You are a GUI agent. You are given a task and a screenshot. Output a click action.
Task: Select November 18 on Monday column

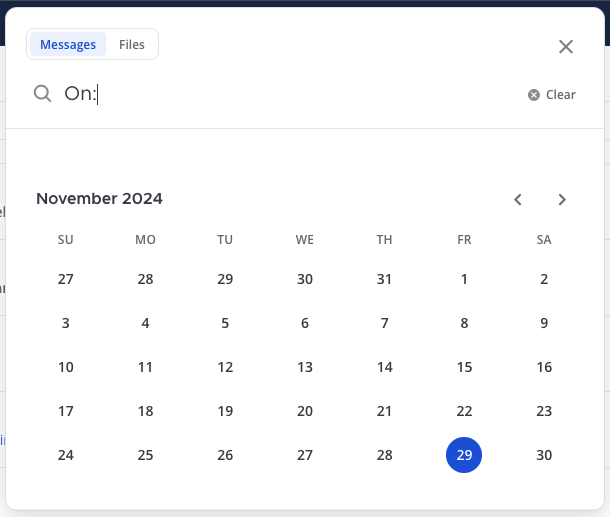tap(145, 411)
